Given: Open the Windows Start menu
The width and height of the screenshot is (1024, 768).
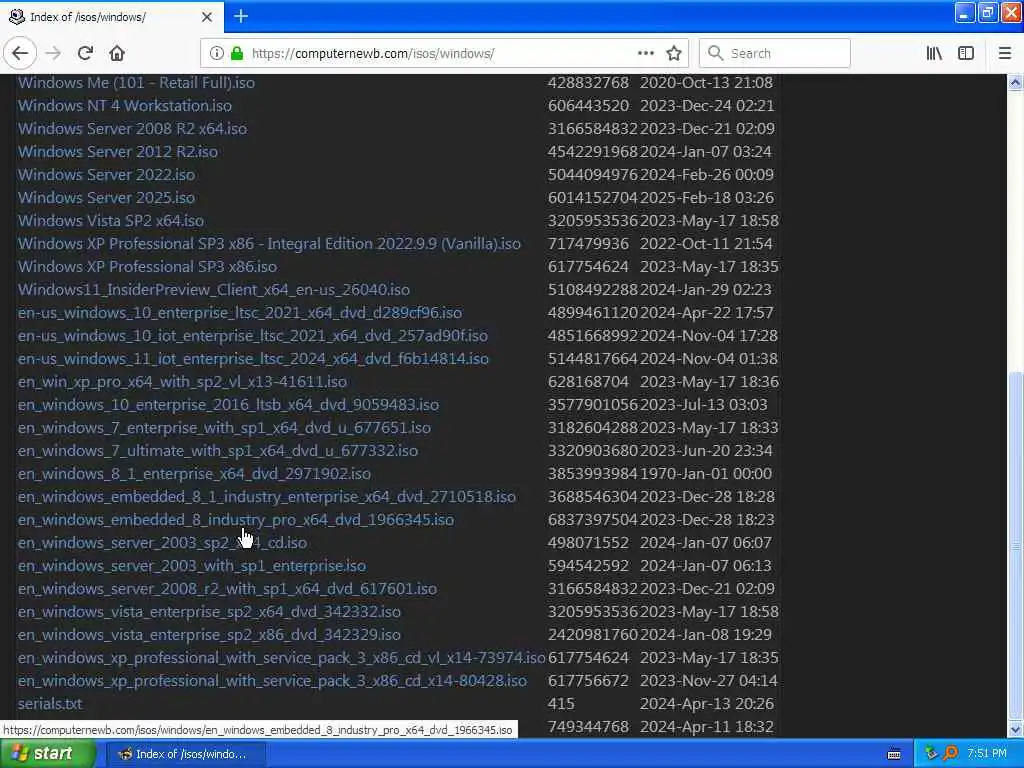Looking at the screenshot, I should coord(48,754).
